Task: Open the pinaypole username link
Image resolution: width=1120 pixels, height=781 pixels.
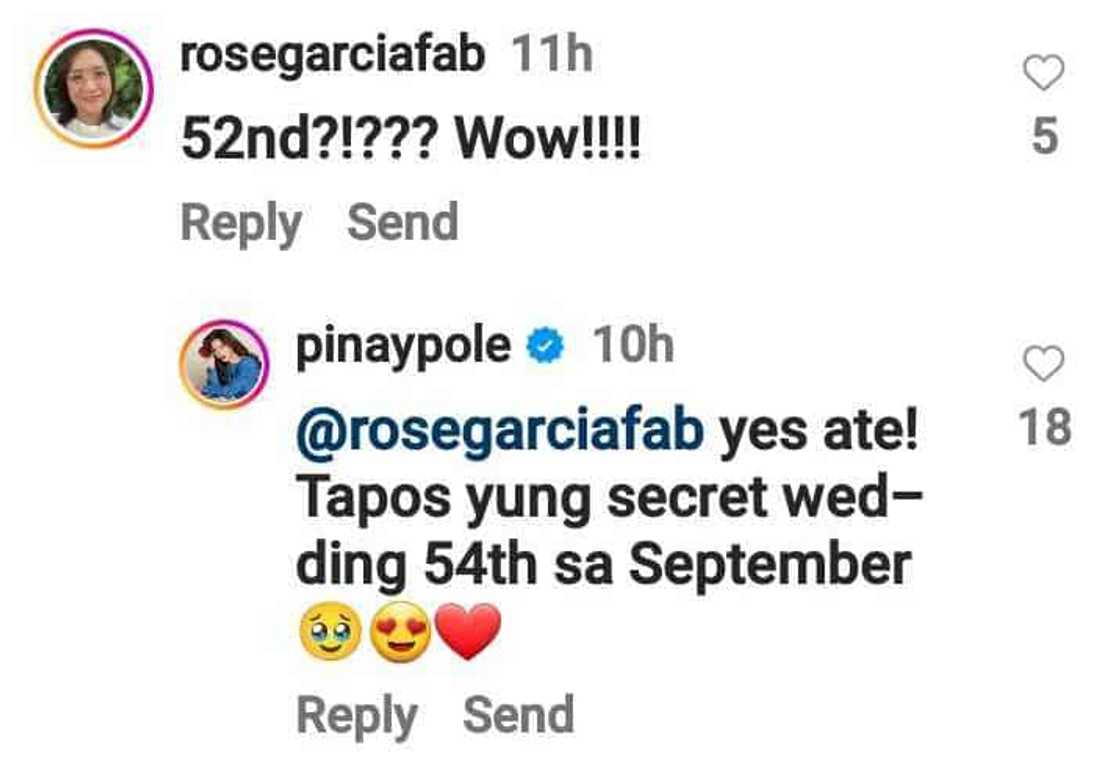Action: pyautogui.click(x=404, y=348)
